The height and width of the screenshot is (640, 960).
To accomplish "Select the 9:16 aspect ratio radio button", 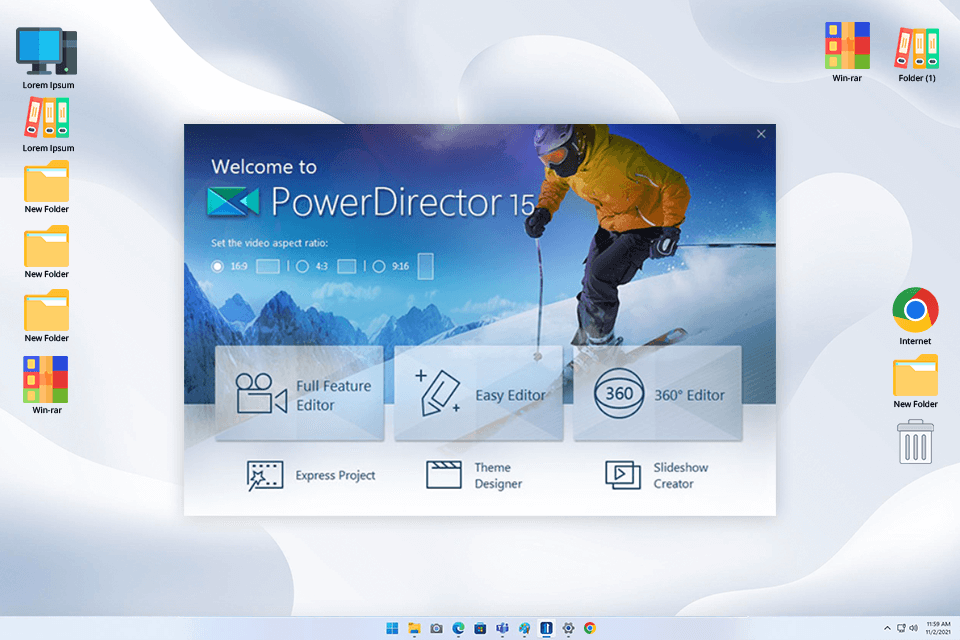I will pos(379,266).
